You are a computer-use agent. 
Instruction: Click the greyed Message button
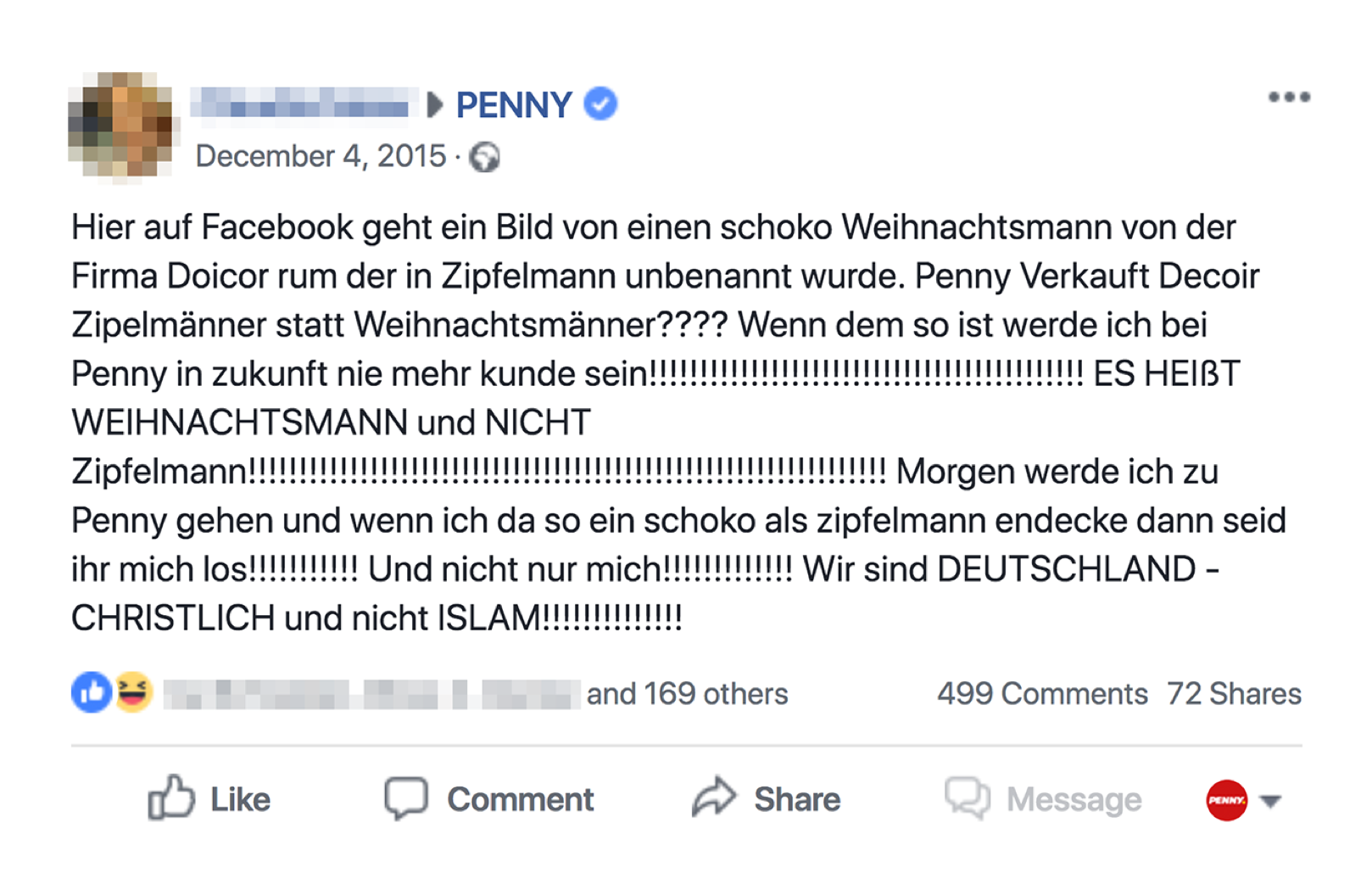pyautogui.click(x=1044, y=799)
